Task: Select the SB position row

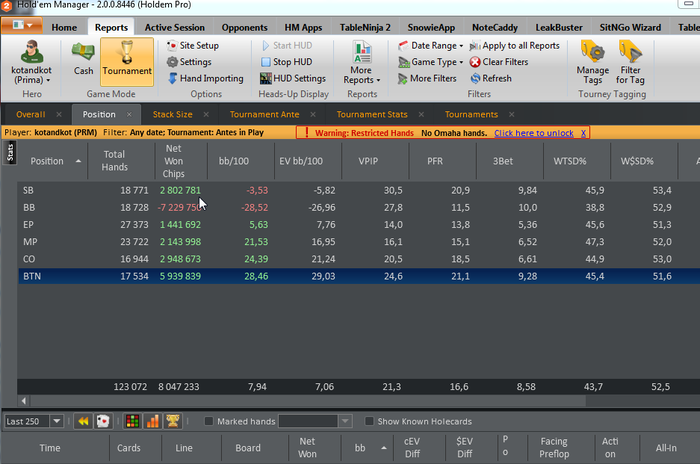Action: point(359,190)
